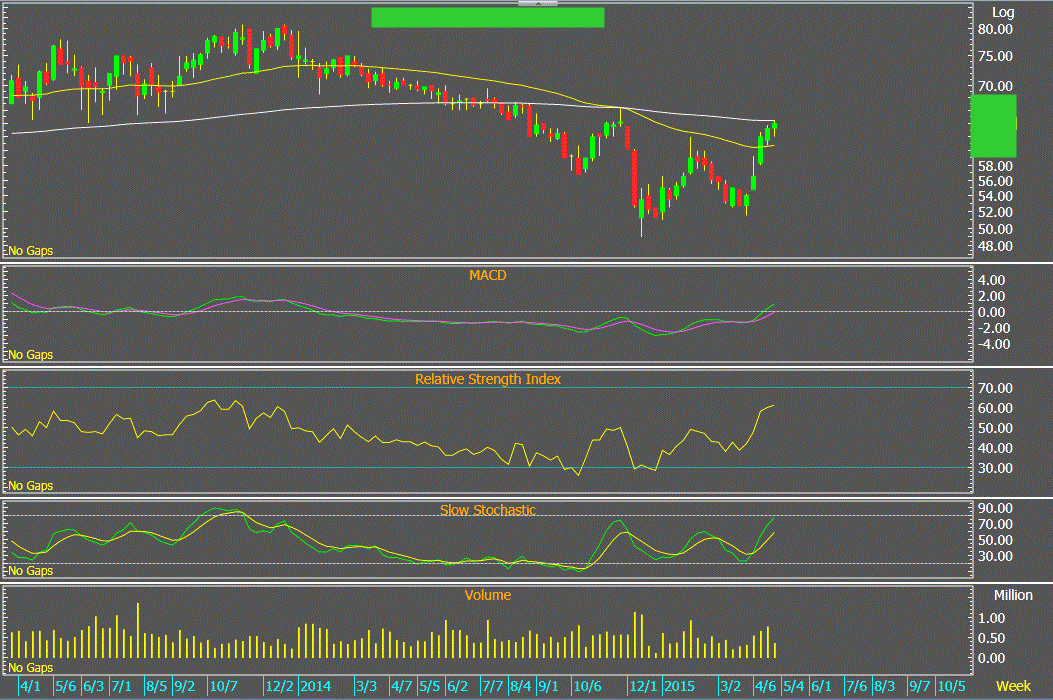Click No Gaps in the Slow Stochastic panel
This screenshot has width=1053, height=700.
coord(30,570)
